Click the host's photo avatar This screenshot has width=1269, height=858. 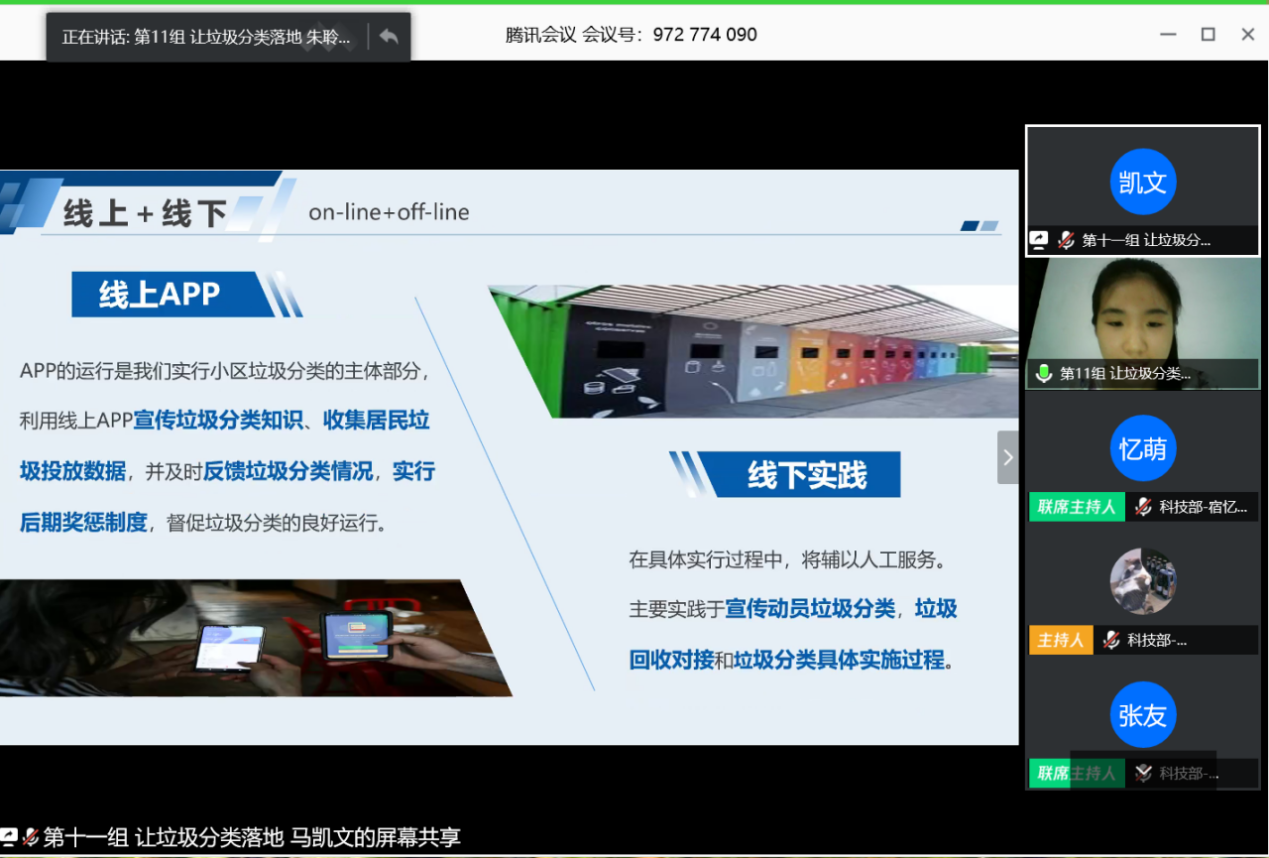click(1142, 581)
